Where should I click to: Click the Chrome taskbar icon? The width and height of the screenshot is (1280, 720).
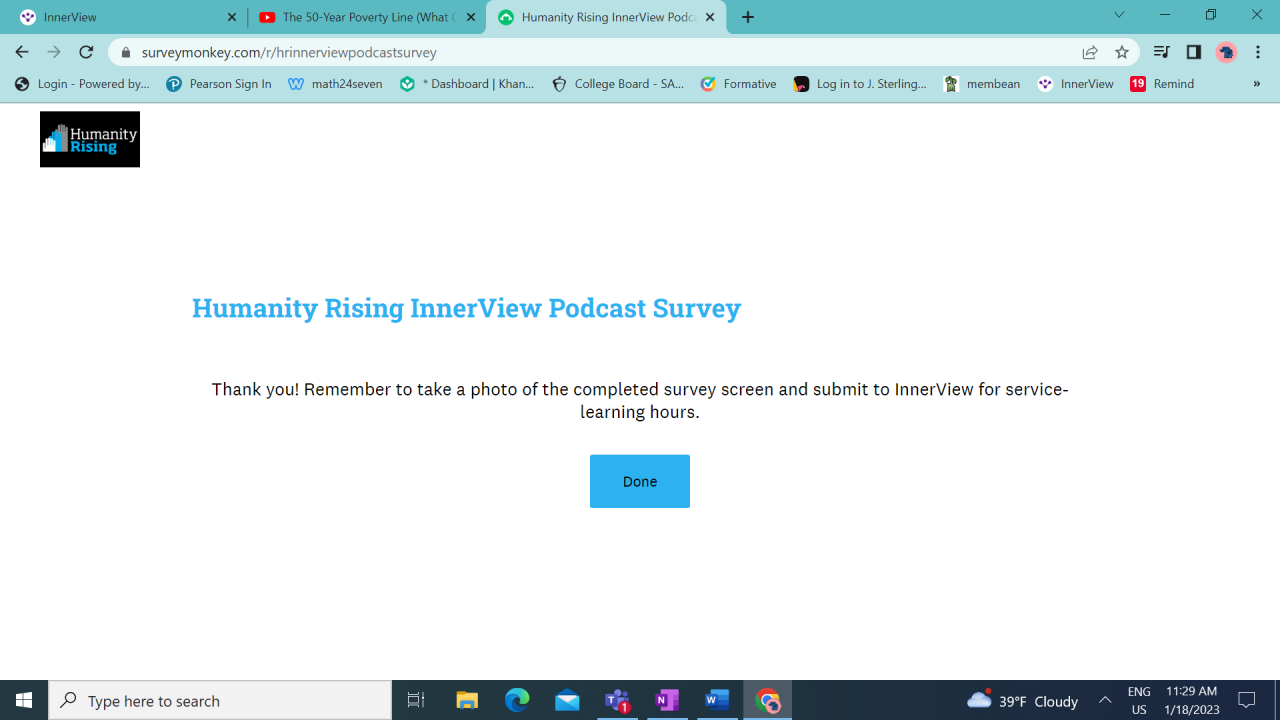[x=768, y=700]
